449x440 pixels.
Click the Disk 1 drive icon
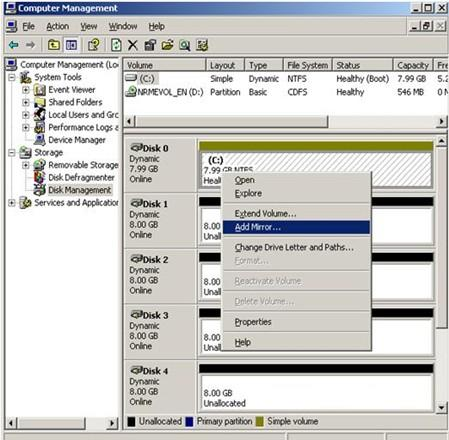point(136,203)
